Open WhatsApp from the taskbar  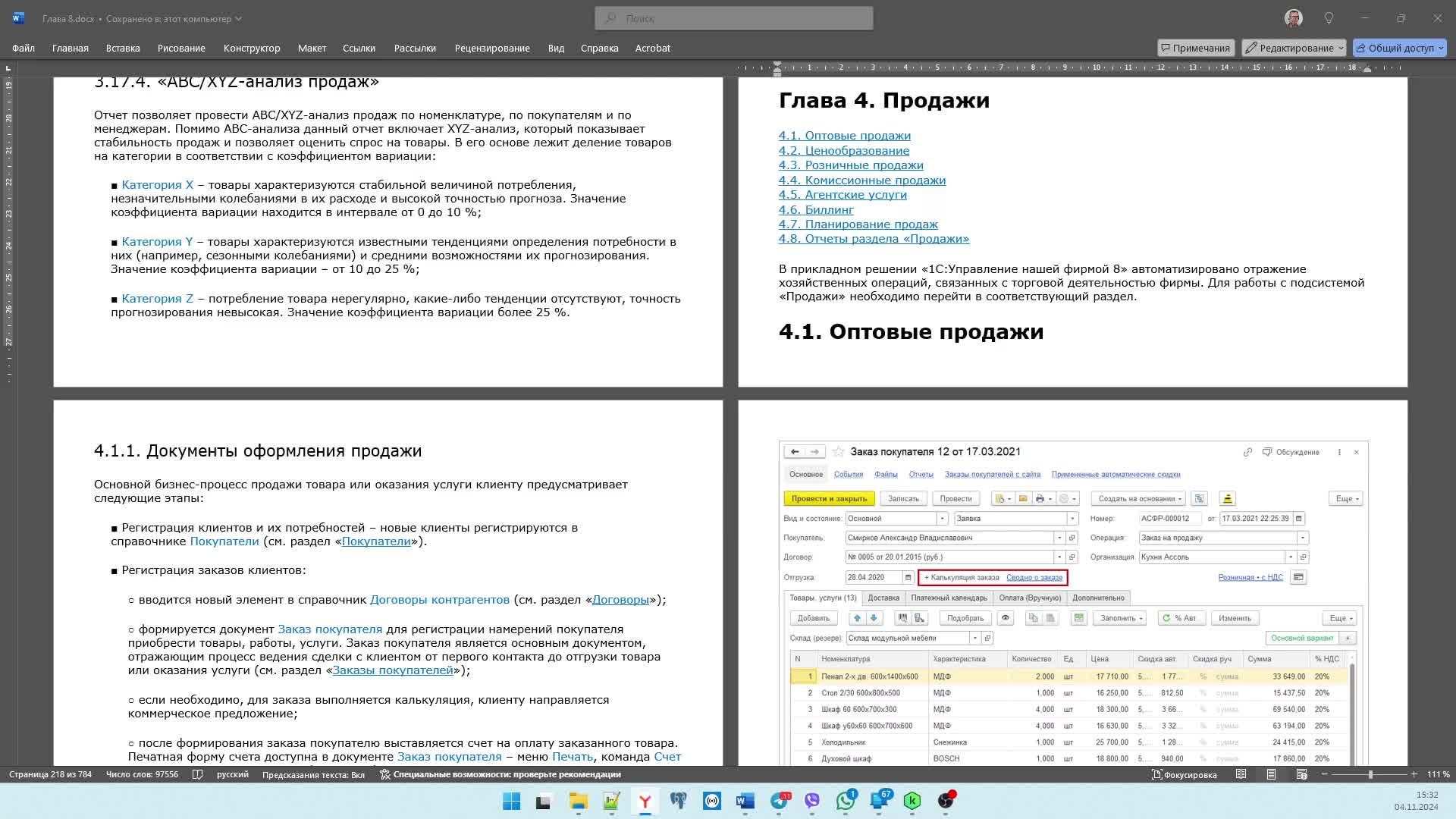845,801
